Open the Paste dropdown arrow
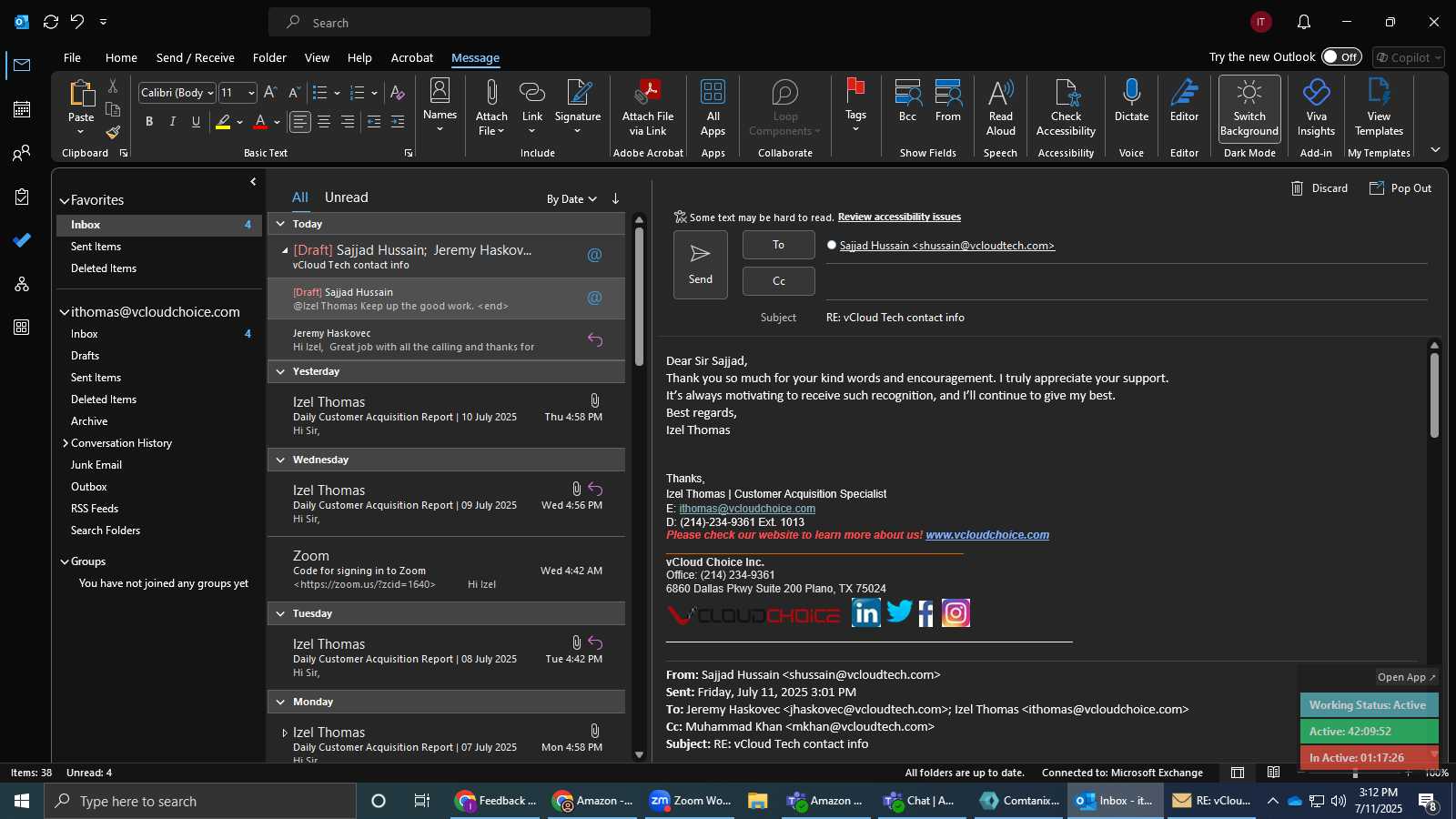 click(81, 132)
